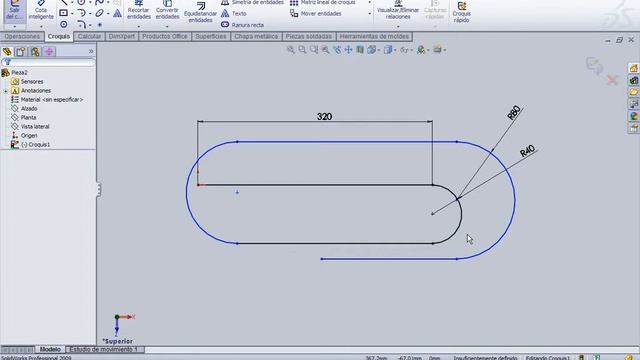Click the pan view icon
640x360 pixels.
tap(348, 50)
